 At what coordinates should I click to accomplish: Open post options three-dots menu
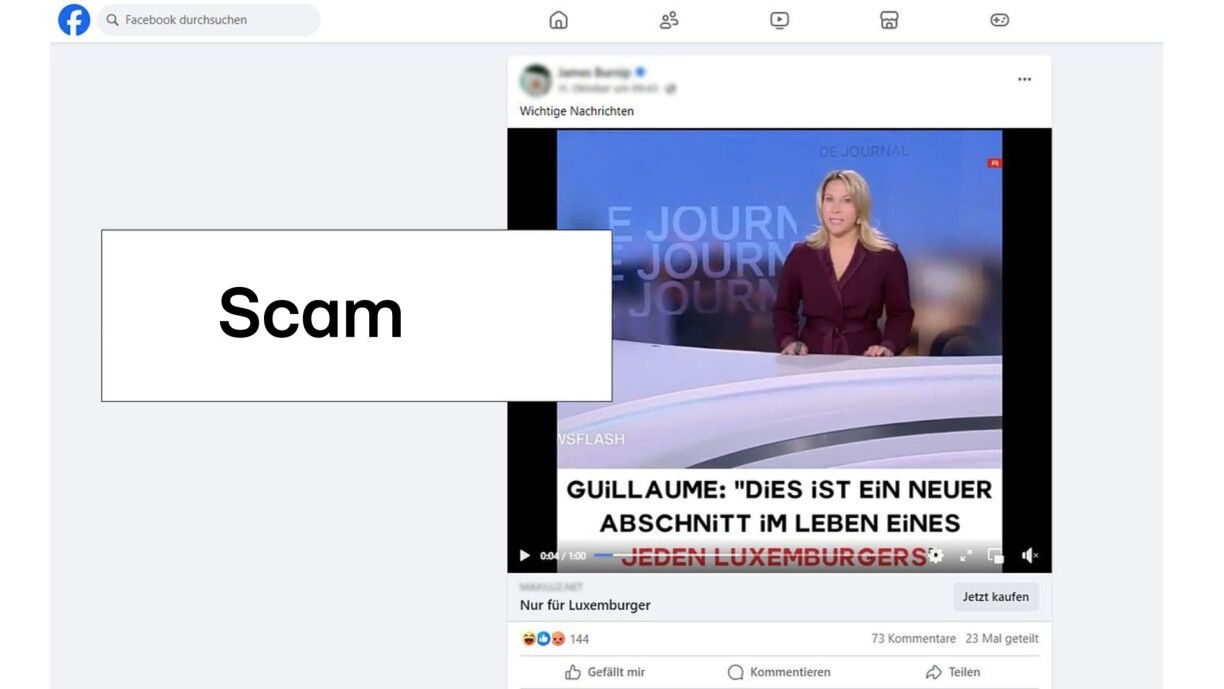coord(1024,79)
